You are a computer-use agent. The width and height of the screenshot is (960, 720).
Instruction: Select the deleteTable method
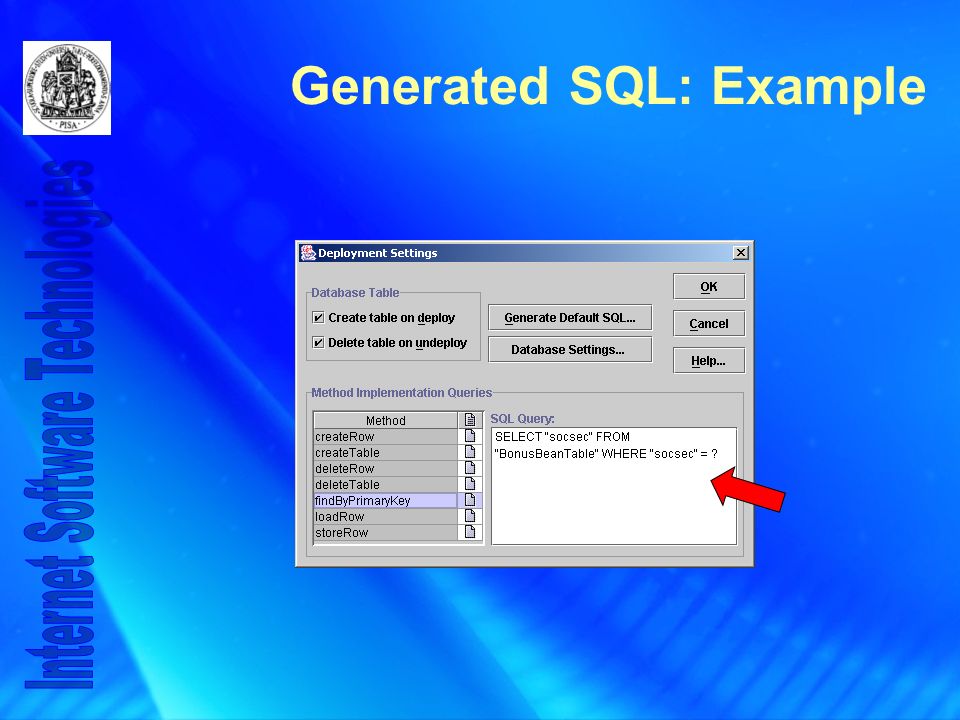tap(386, 484)
